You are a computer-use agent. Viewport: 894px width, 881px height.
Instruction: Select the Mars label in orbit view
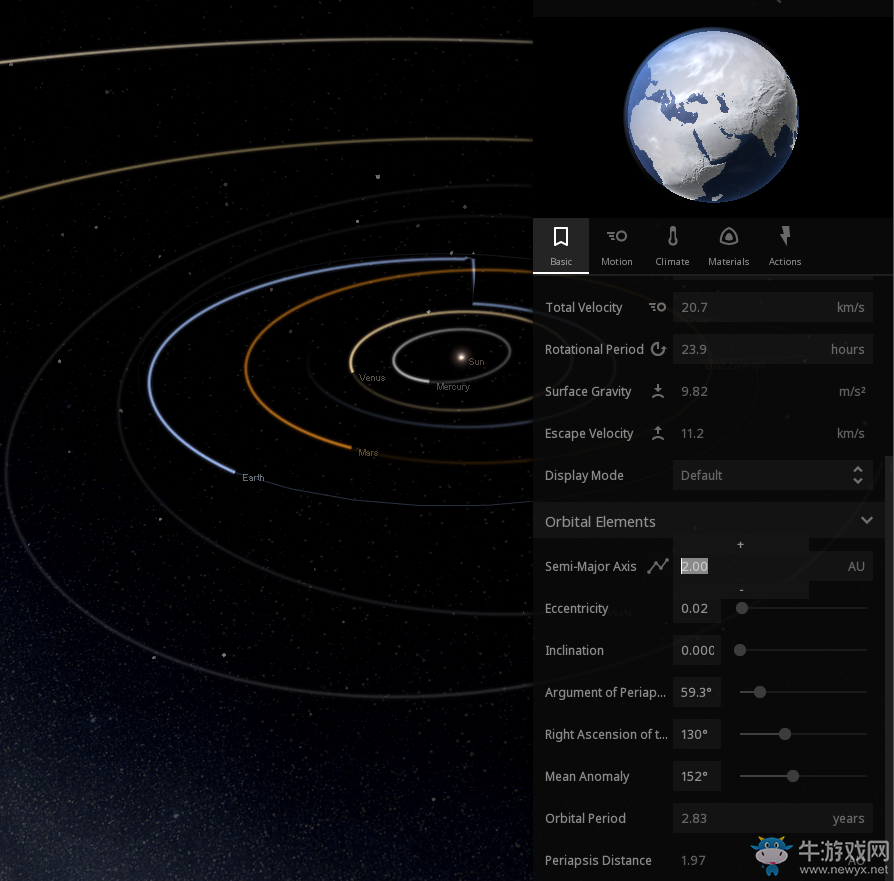pyautogui.click(x=368, y=453)
